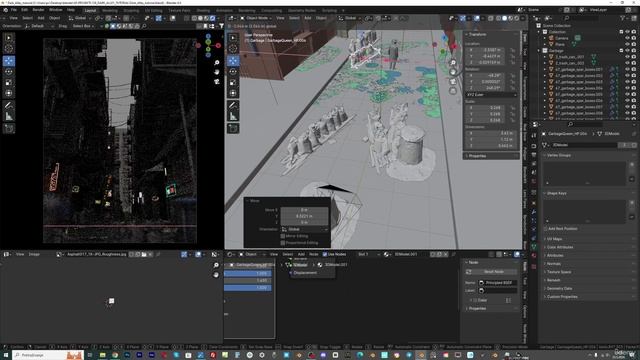Select the Move tool in left viewport toolbar
This screenshot has height=360, width=640.
click(9, 61)
